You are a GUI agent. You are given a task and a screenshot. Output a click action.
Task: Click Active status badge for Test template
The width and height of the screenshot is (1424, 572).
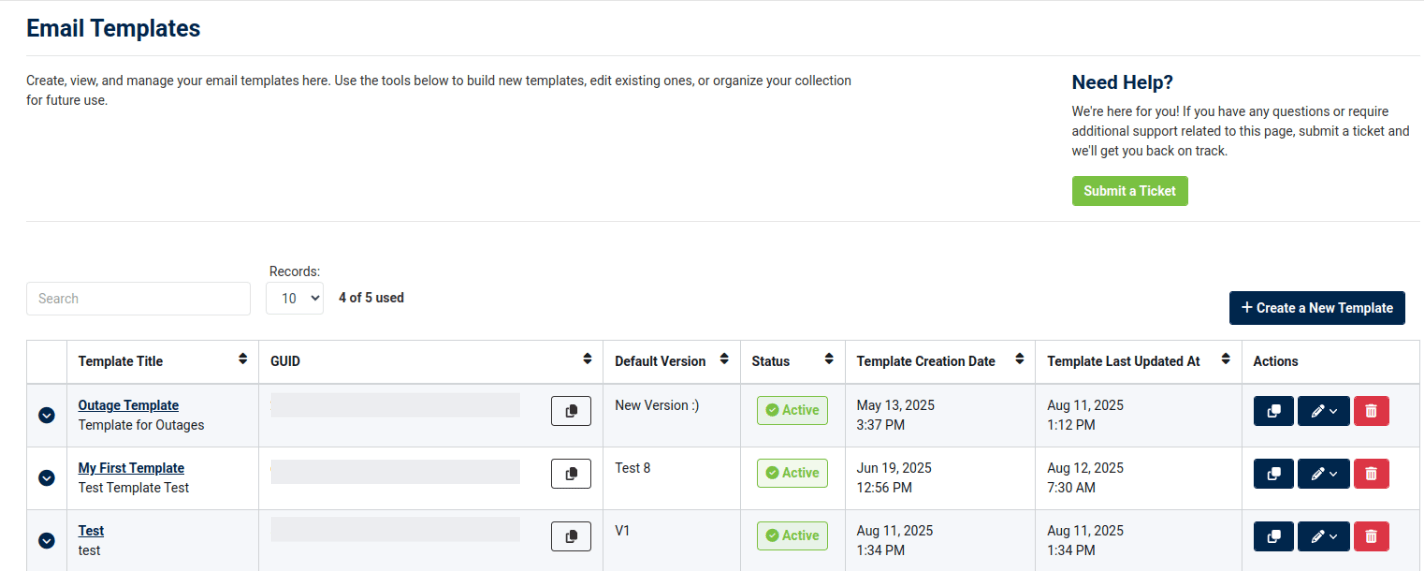(792, 536)
